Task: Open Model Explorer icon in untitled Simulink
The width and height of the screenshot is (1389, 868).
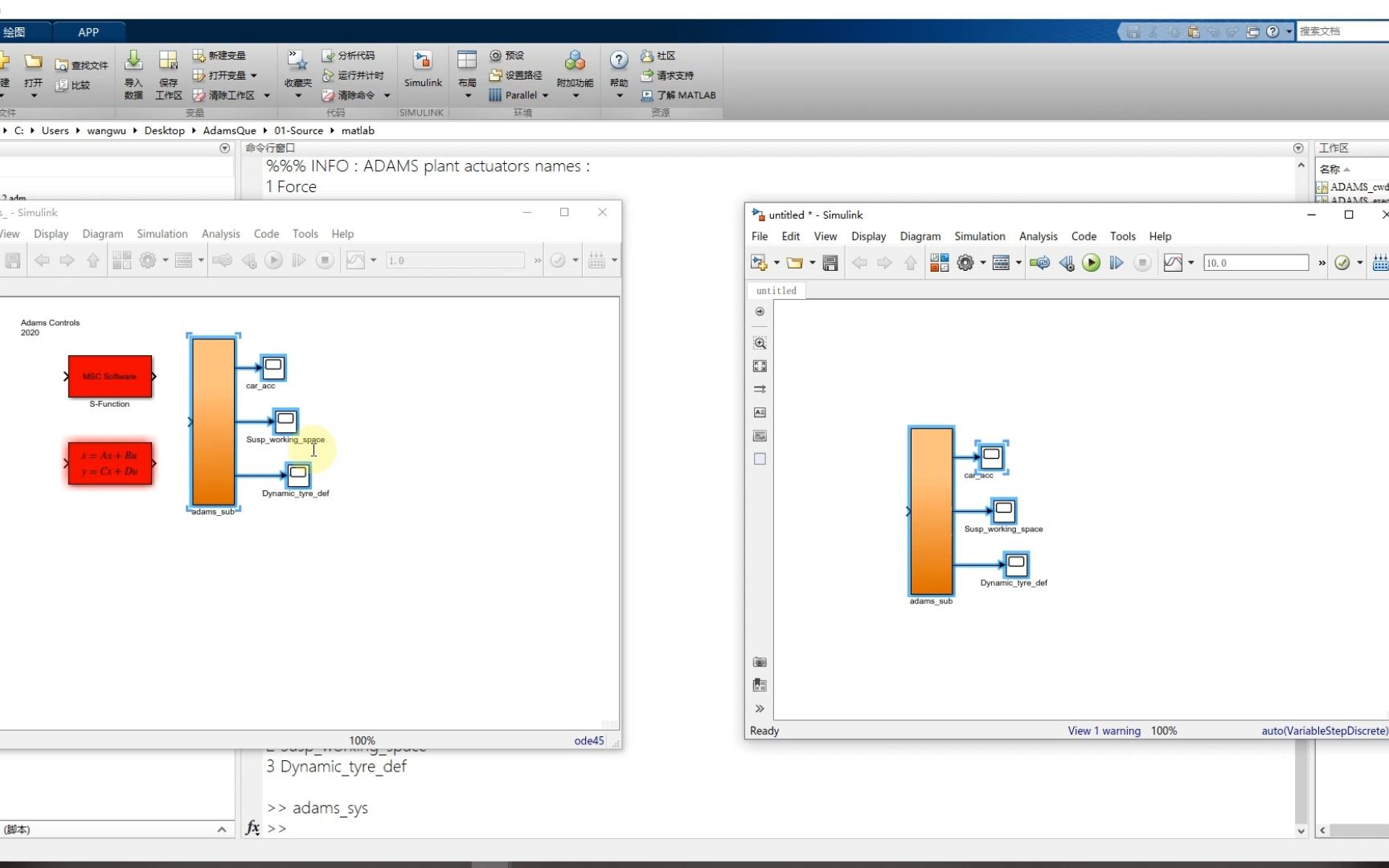Action: (x=1001, y=263)
